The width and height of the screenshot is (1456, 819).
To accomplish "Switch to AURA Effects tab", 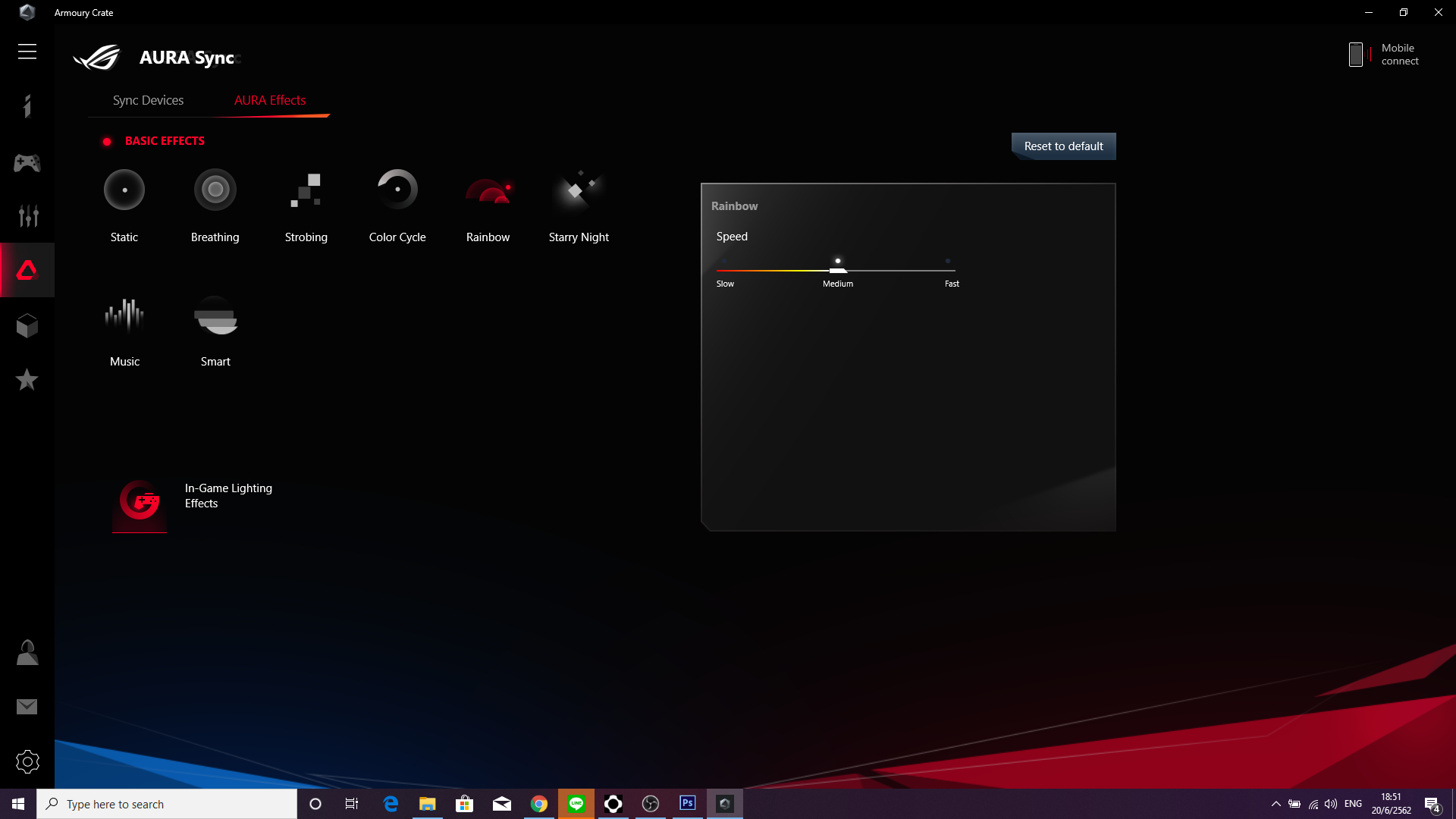I will [270, 100].
